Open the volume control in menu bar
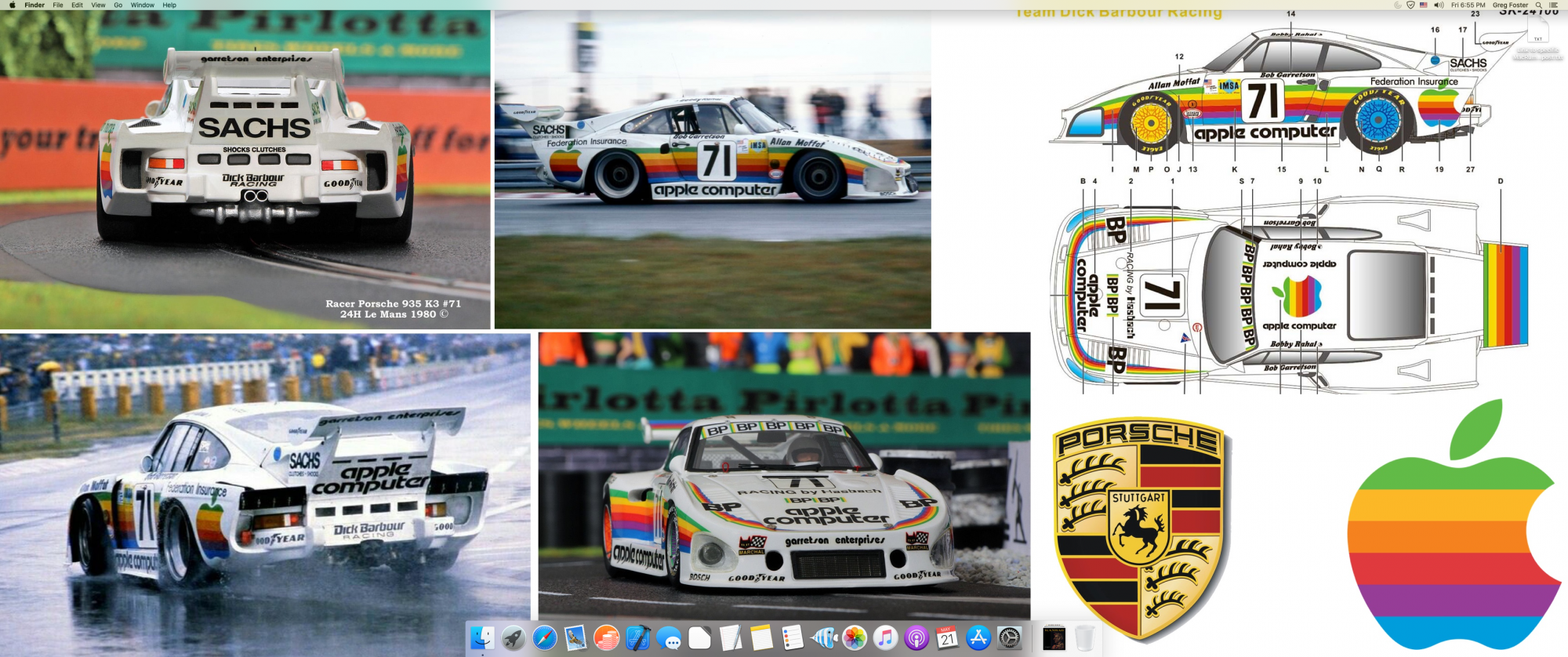 click(1439, 5)
